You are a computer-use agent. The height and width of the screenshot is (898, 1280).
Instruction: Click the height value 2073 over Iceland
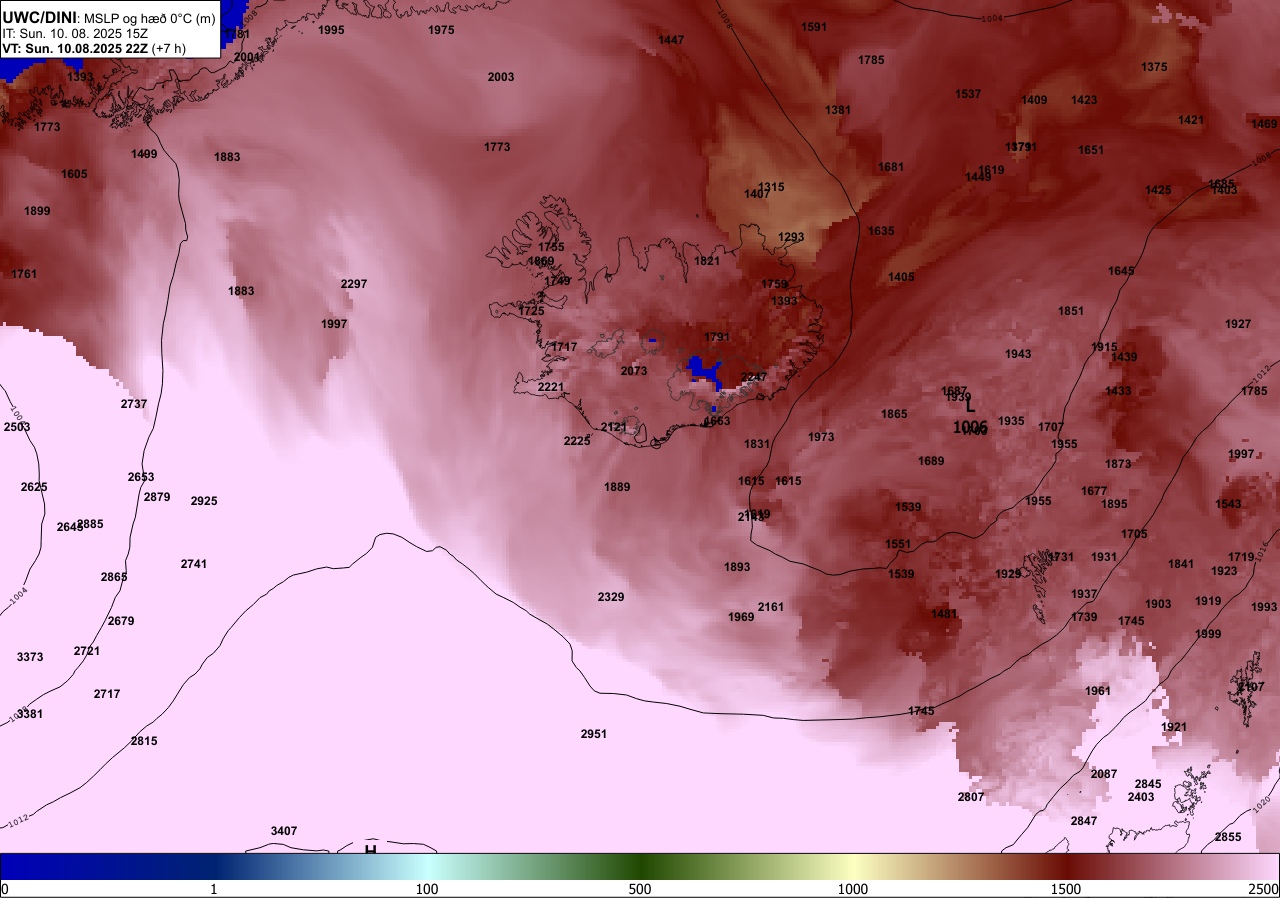[634, 371]
